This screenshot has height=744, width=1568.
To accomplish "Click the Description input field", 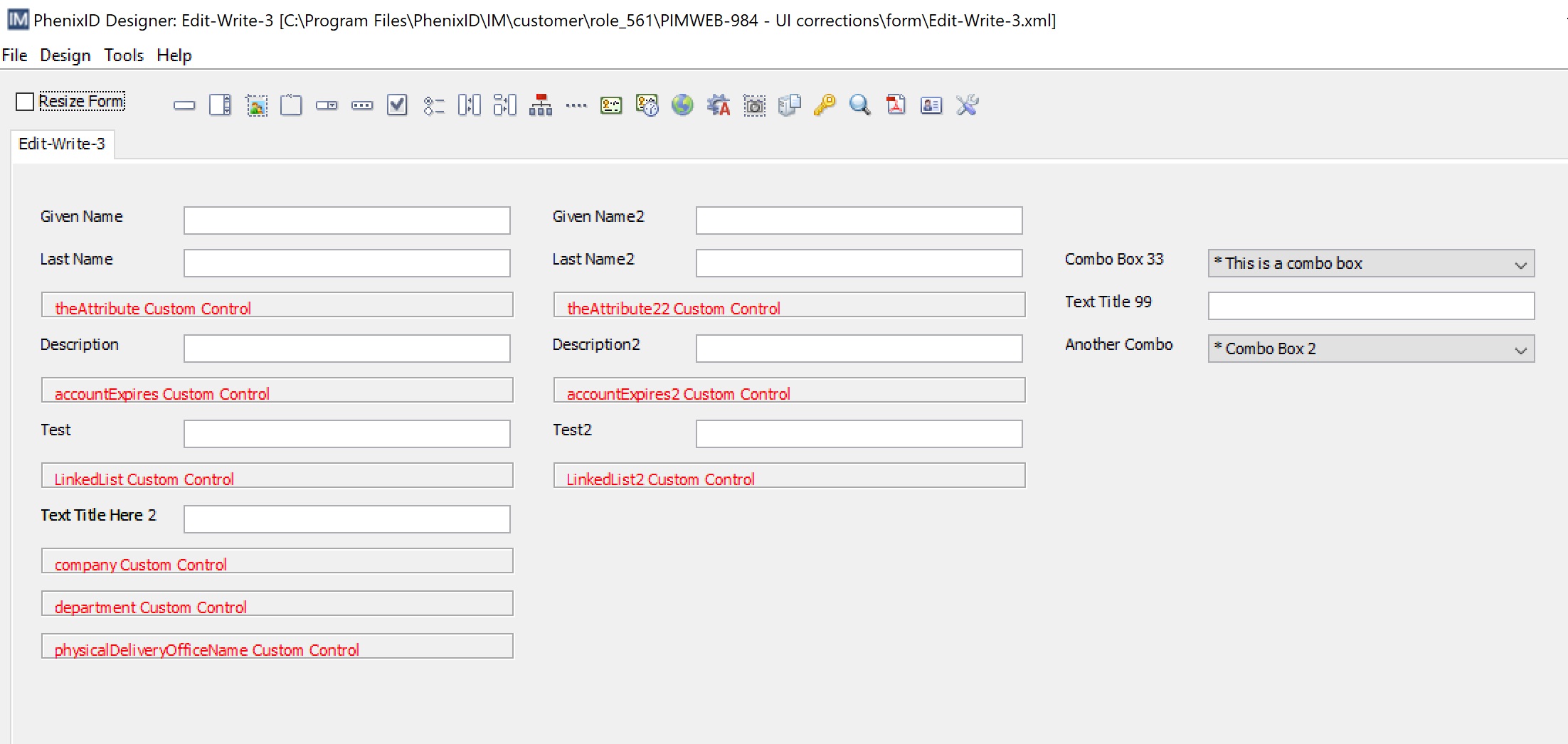I will pyautogui.click(x=347, y=349).
